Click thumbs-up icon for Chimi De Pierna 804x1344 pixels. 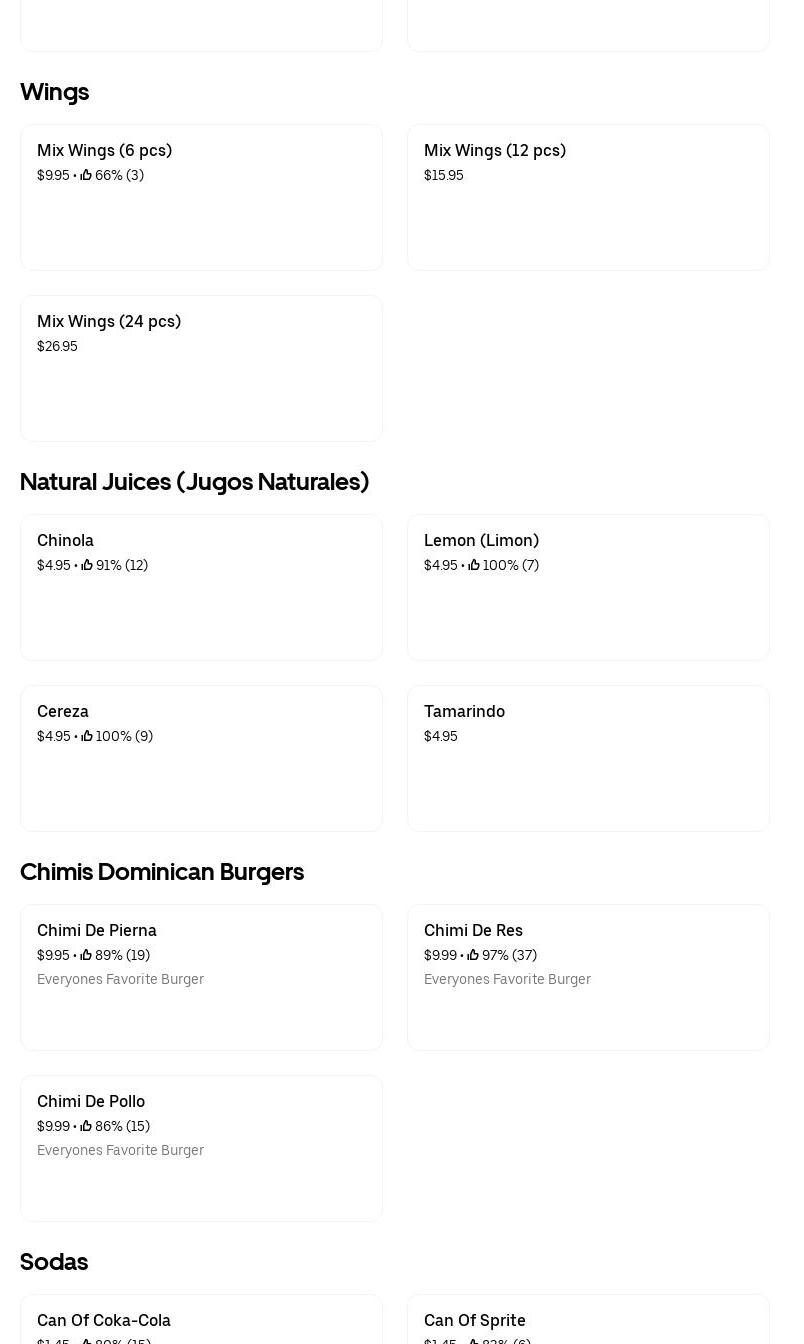click(x=86, y=955)
